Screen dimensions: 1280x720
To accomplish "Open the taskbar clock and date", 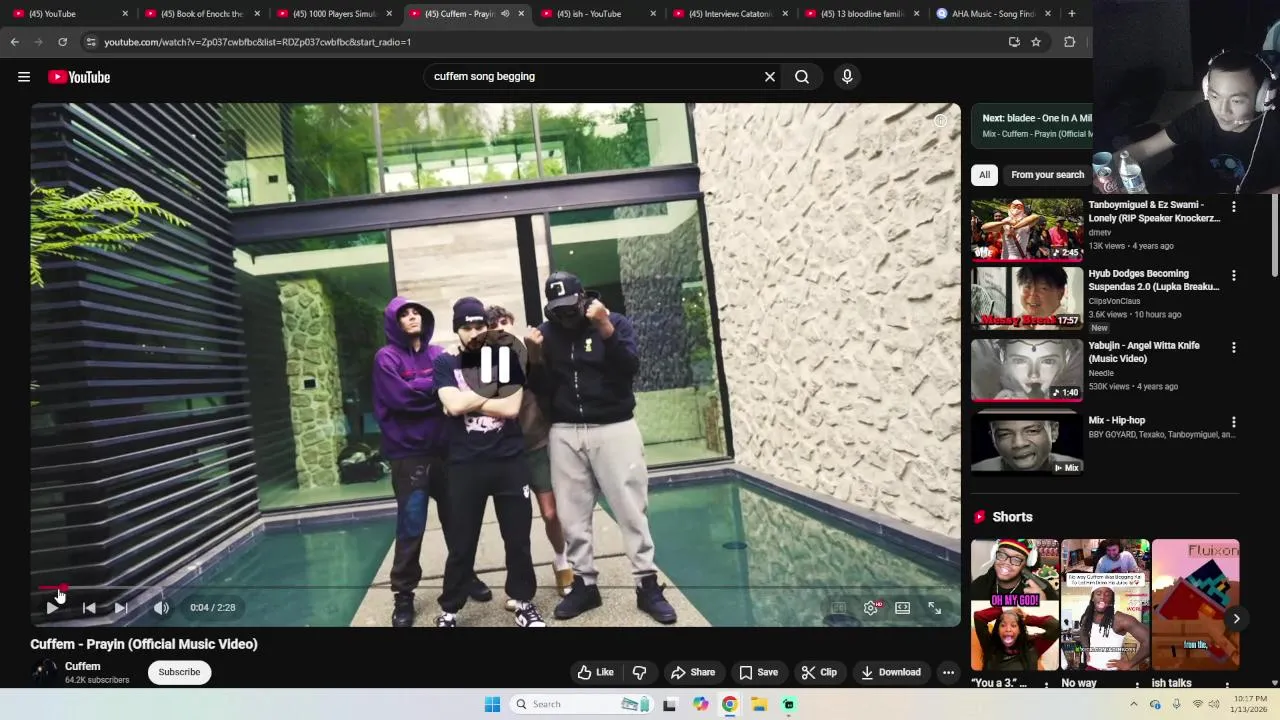I will (1249, 704).
